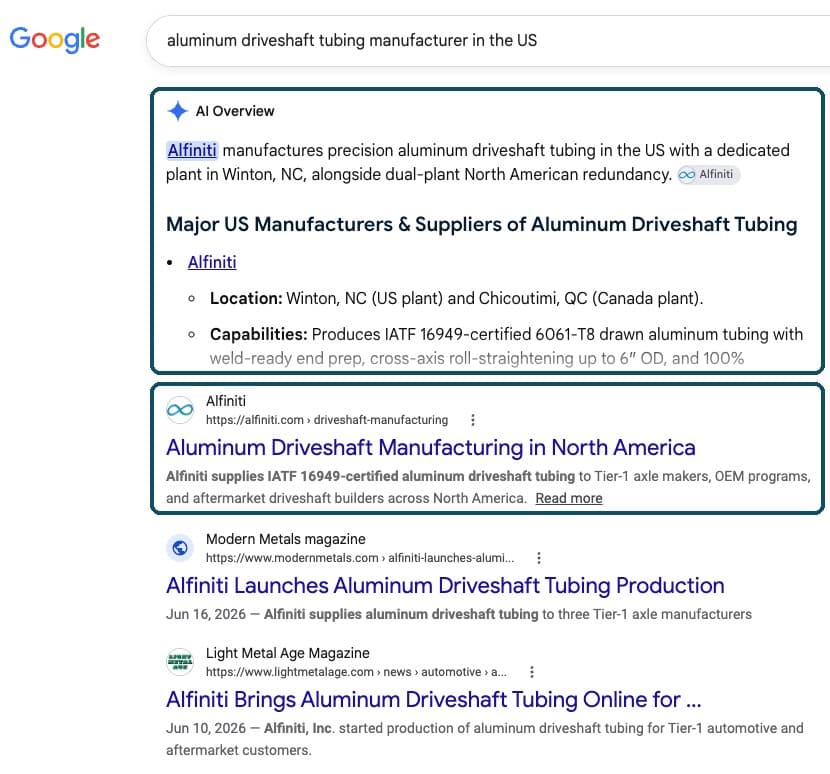This screenshot has width=830, height=774.
Task: Click the AI Overview sparkle icon
Action: pyautogui.click(x=178, y=111)
